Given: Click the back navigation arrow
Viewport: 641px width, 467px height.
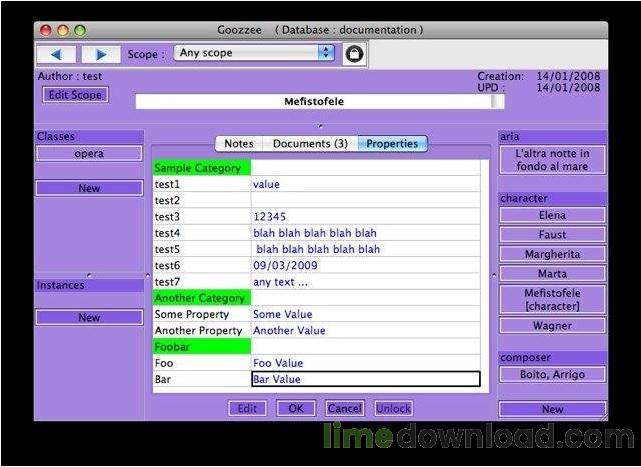Looking at the screenshot, I should [56, 54].
